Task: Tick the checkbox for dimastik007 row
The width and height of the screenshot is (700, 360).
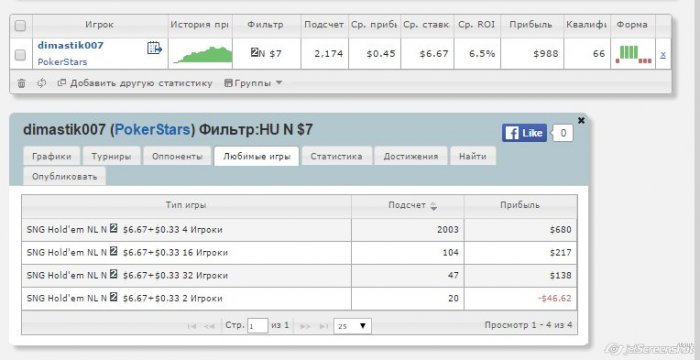Action: pyautogui.click(x=21, y=55)
